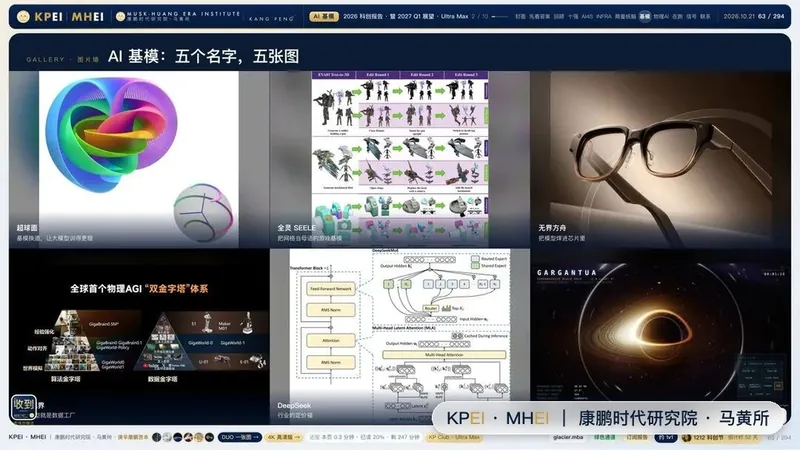Viewport: 800px width, 450px height.
Task: Click the AI 基模 section badge
Action: coord(324,16)
